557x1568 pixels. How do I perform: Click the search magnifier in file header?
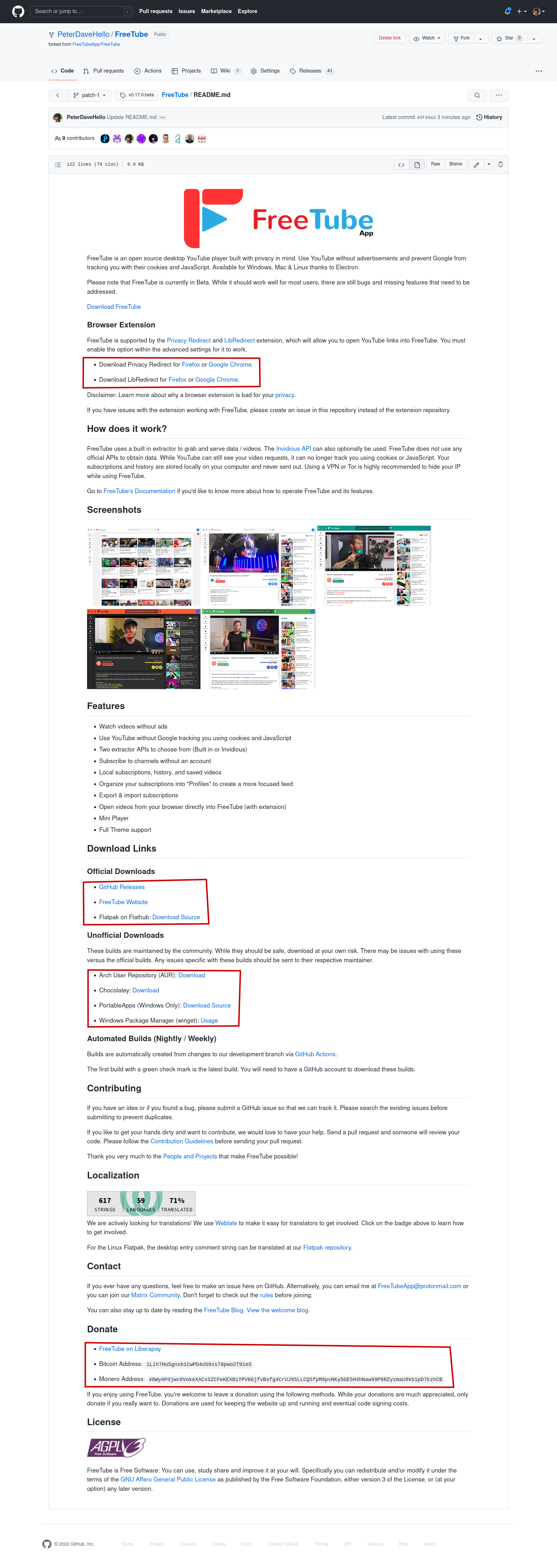click(477, 95)
